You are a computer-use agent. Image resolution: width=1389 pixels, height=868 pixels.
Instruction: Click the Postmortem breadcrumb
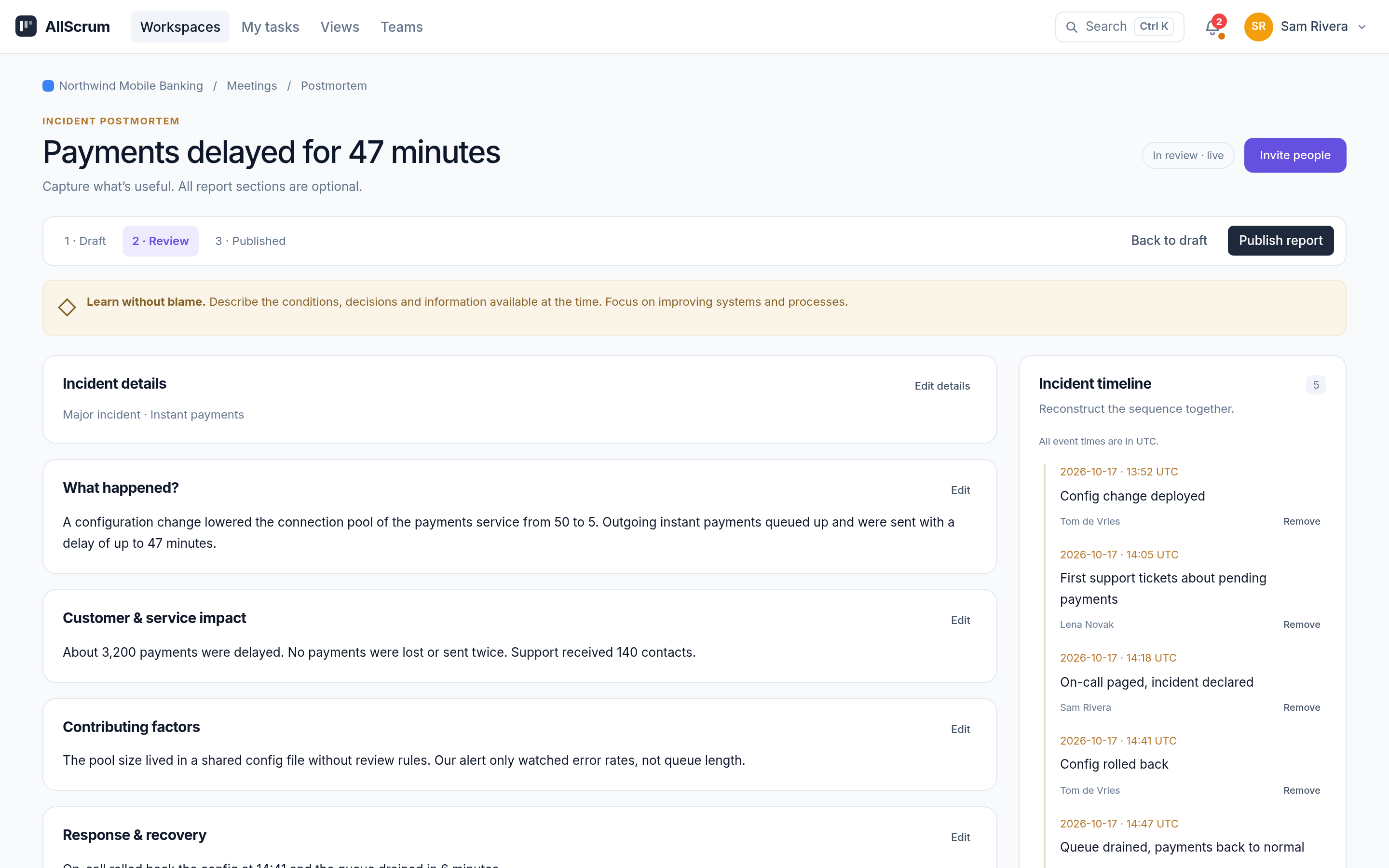(333, 86)
